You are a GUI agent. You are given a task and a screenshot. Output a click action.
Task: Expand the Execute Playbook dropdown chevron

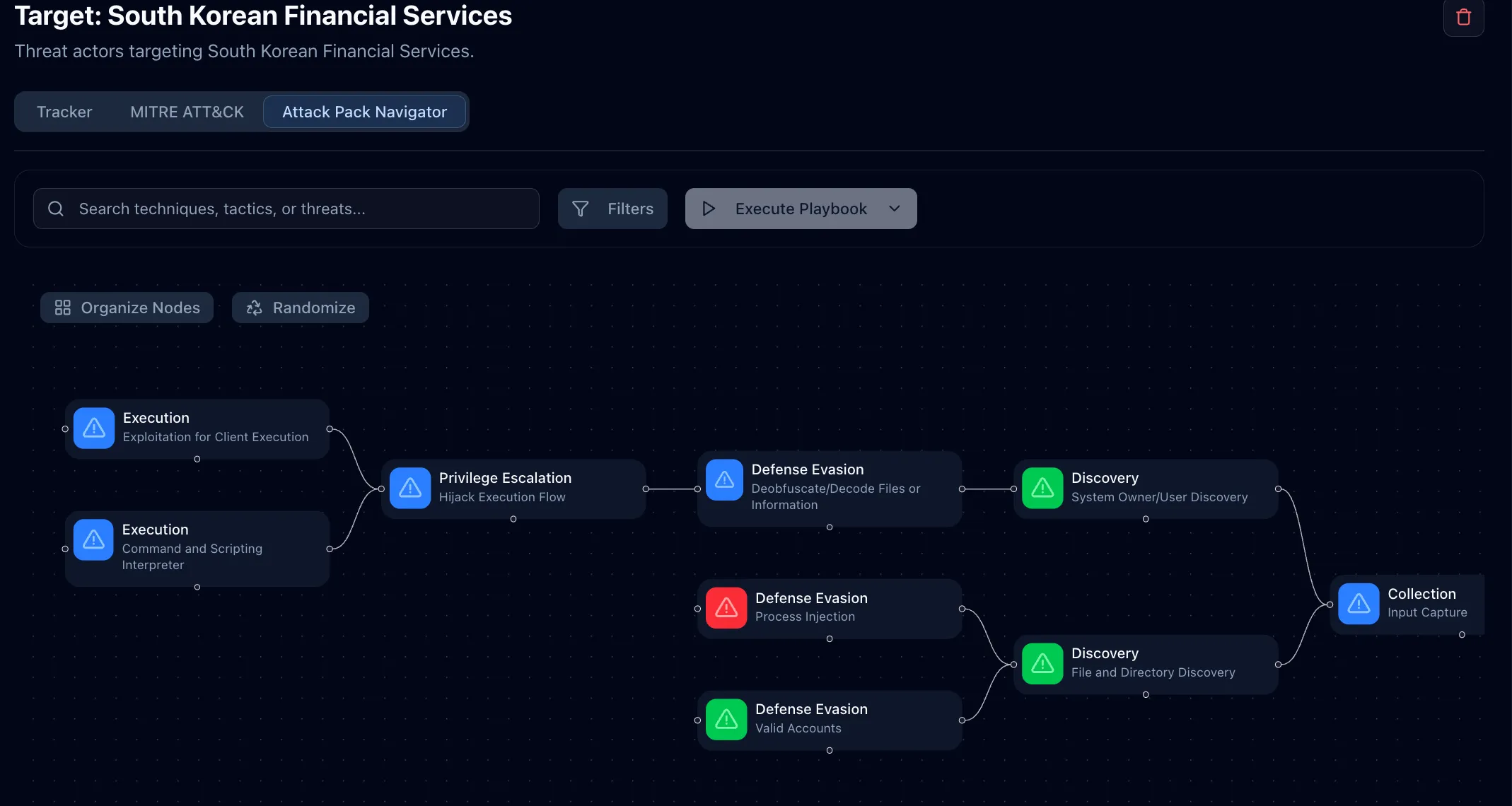895,209
